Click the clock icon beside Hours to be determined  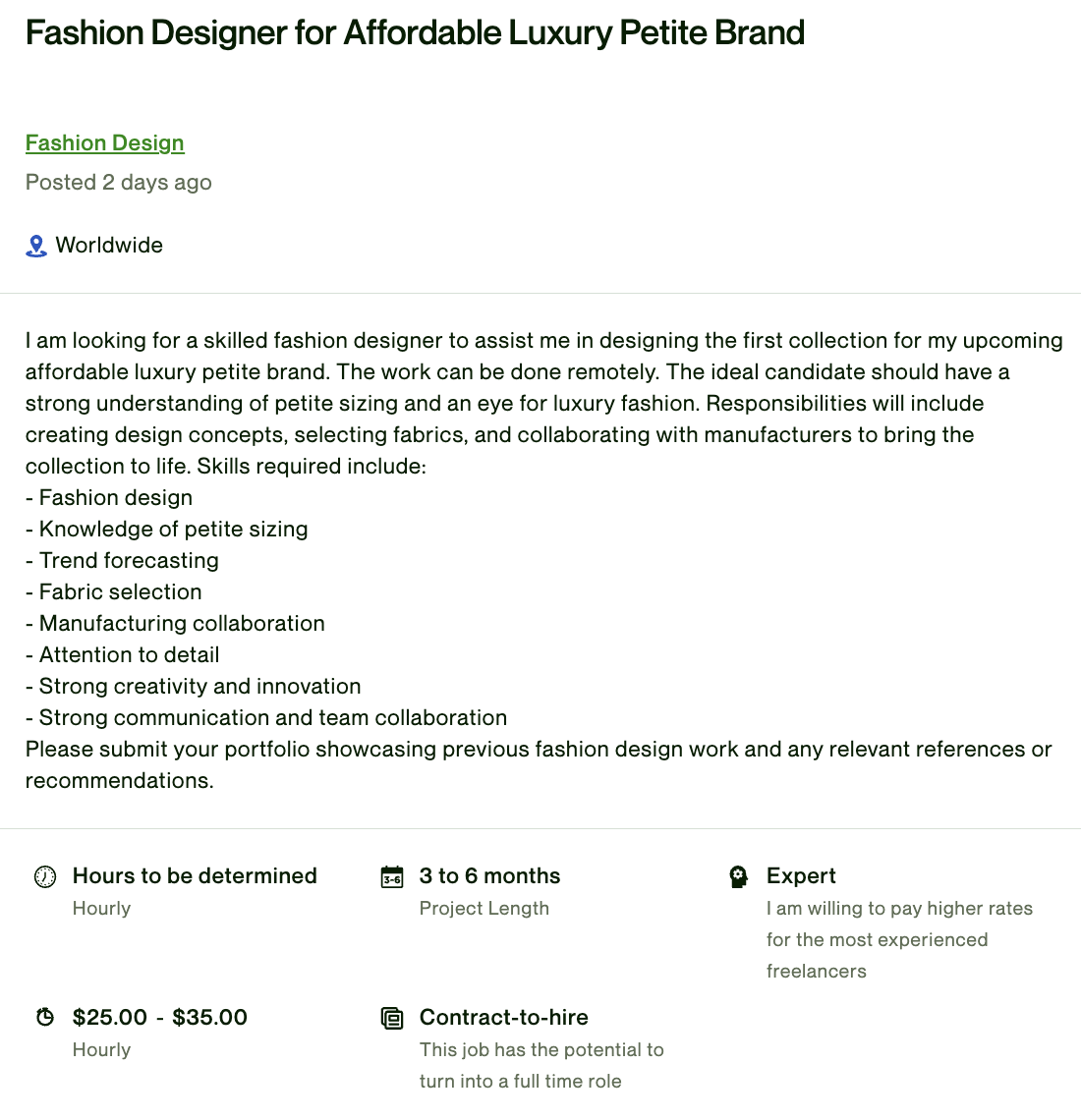click(45, 876)
